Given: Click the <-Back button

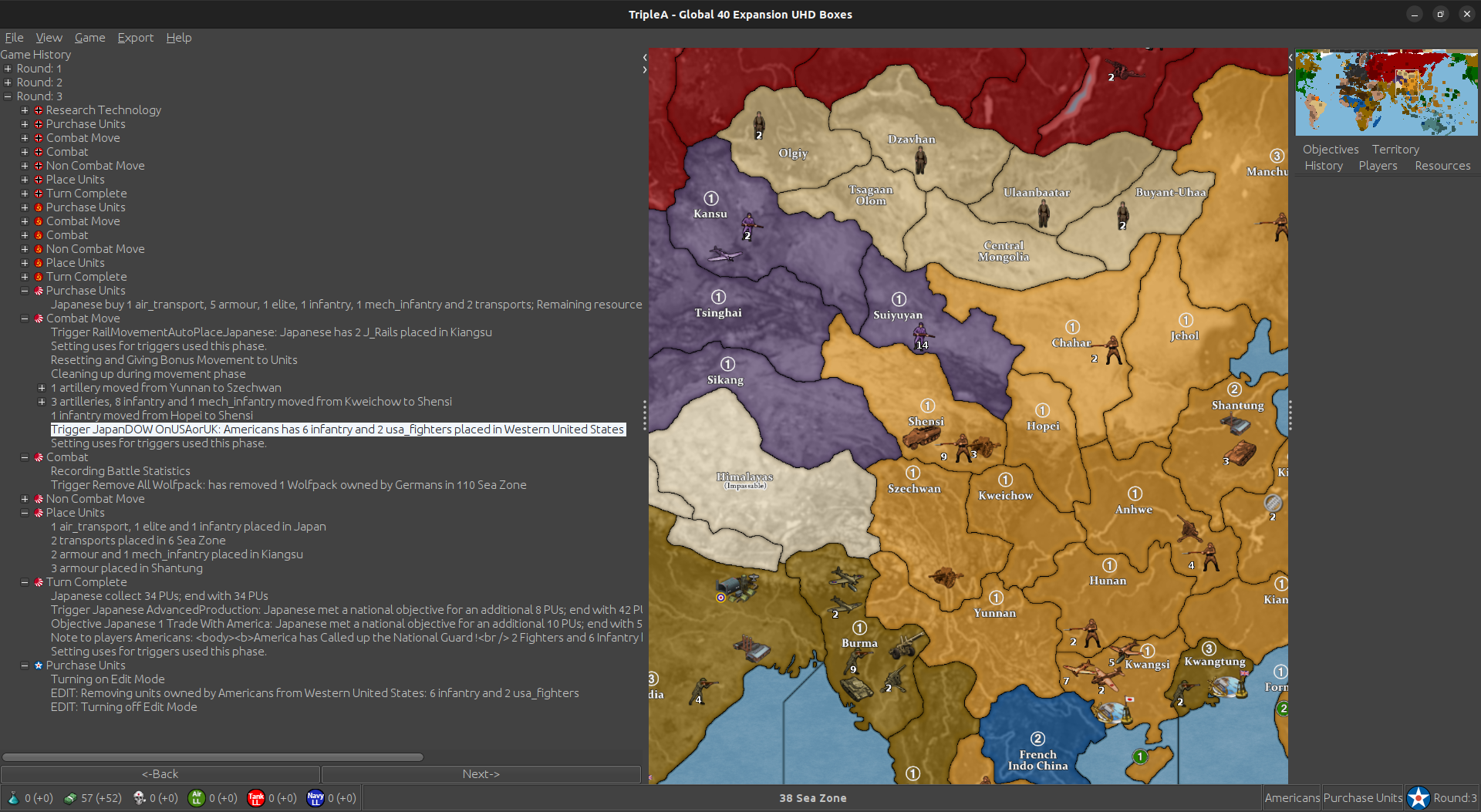Looking at the screenshot, I should (160, 774).
